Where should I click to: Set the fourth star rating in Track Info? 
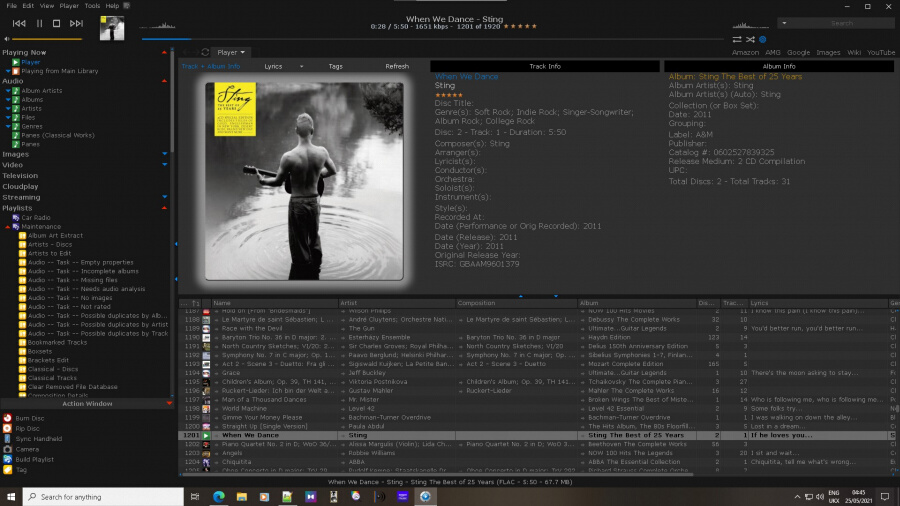(x=455, y=95)
